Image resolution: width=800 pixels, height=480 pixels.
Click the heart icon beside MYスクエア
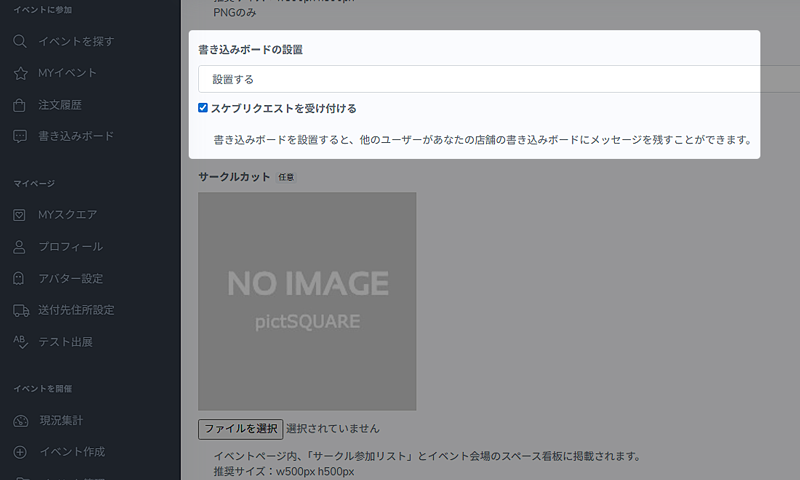point(20,215)
